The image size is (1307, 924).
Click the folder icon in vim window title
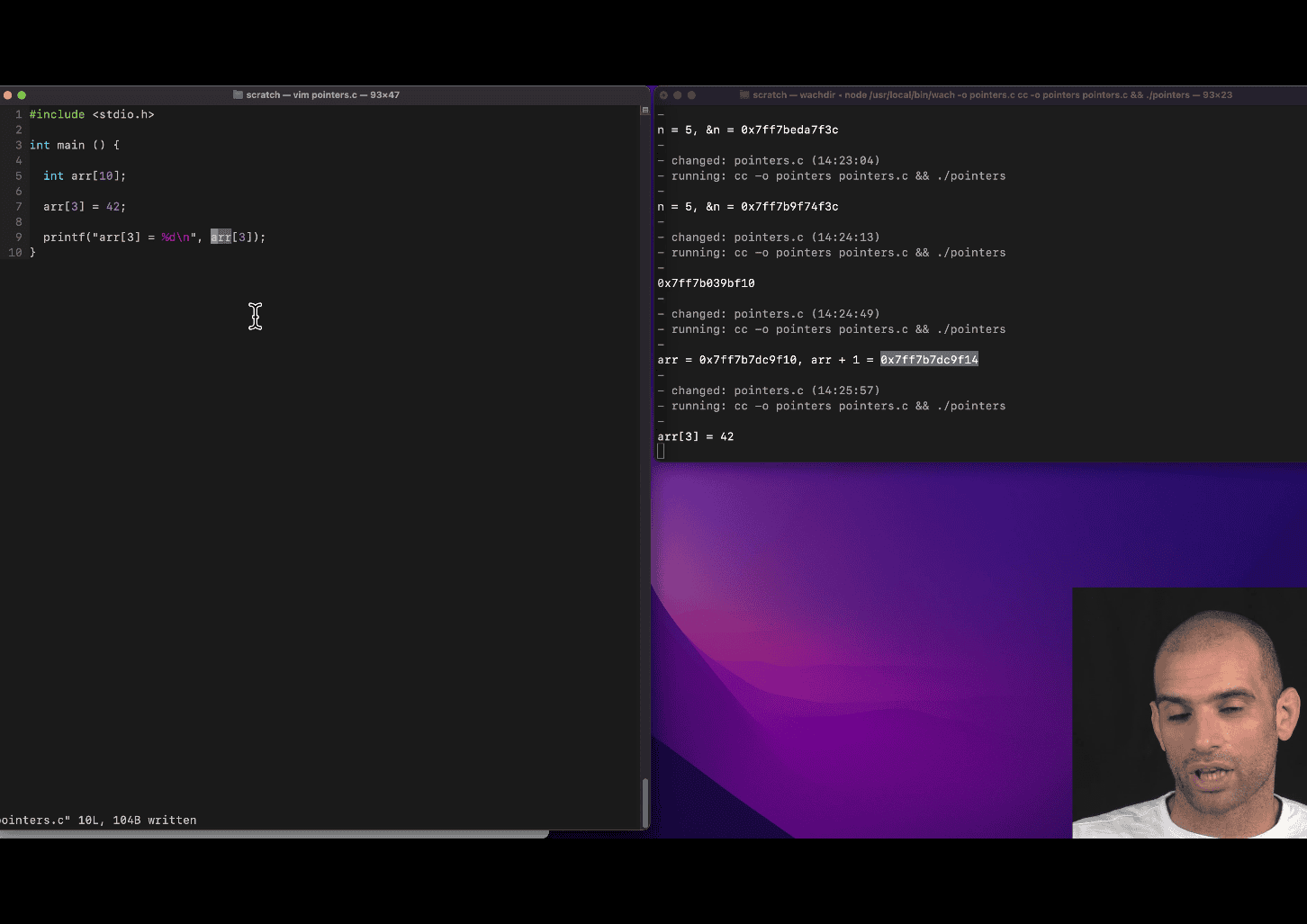[238, 94]
